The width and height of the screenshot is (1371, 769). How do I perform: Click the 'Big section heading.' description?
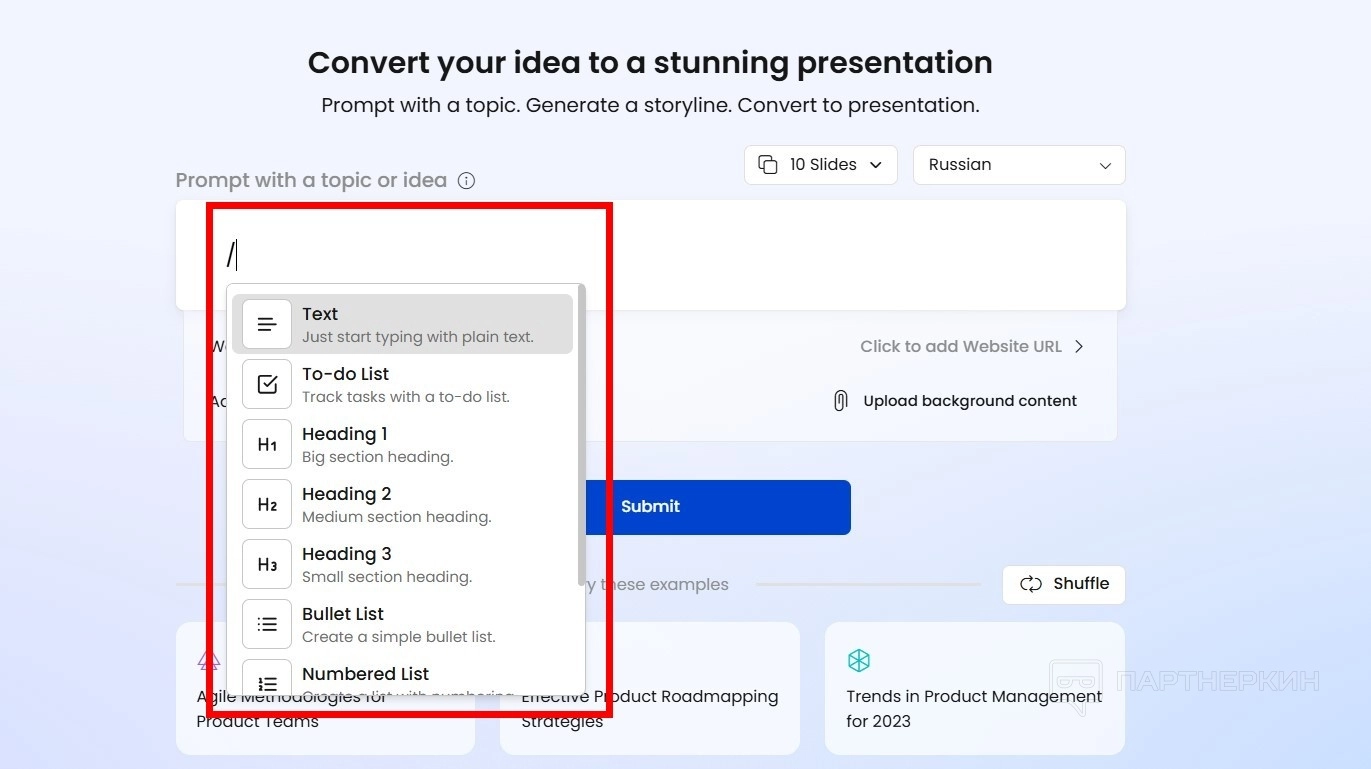point(378,457)
